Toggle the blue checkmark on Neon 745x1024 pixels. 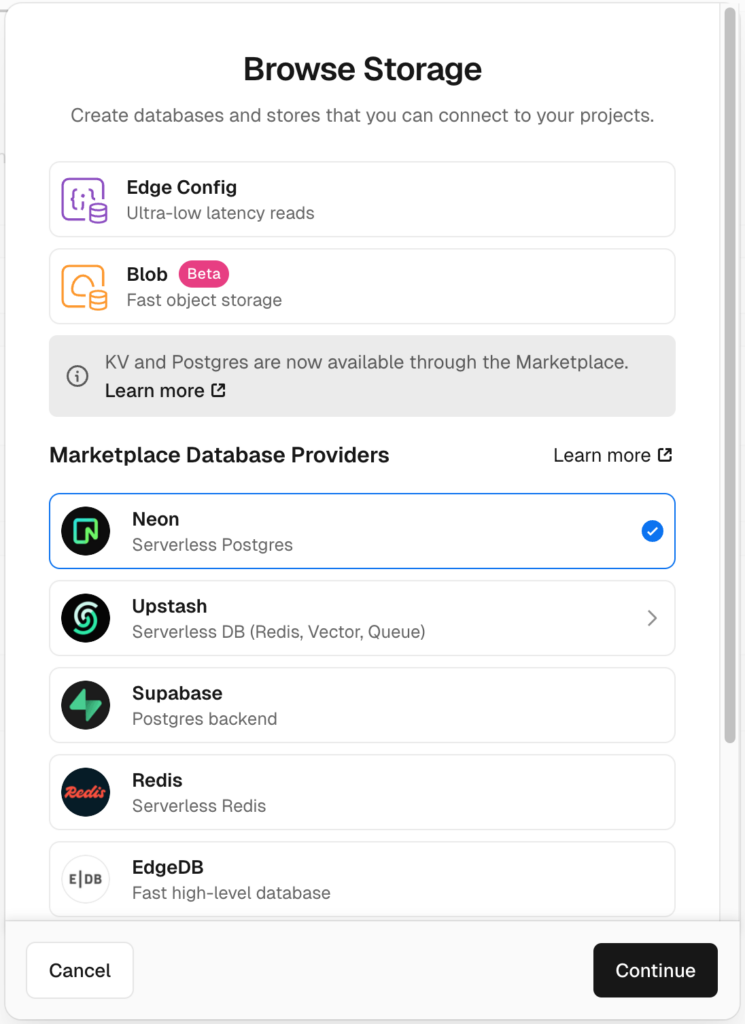pos(652,531)
